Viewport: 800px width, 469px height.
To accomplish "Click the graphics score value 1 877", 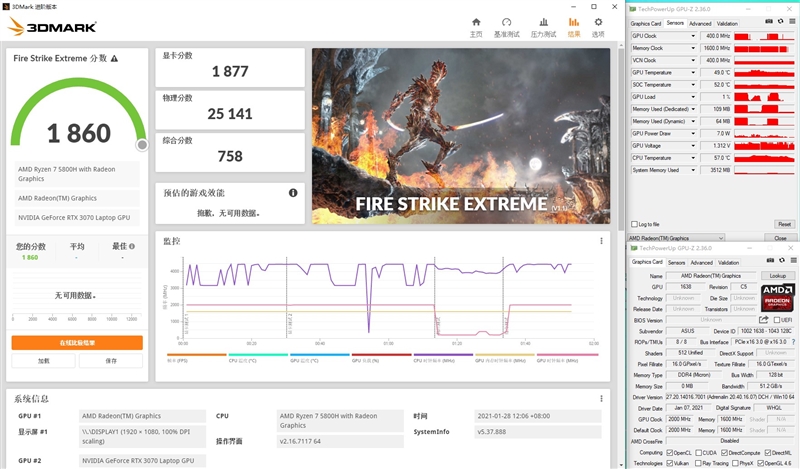I will [x=230, y=71].
